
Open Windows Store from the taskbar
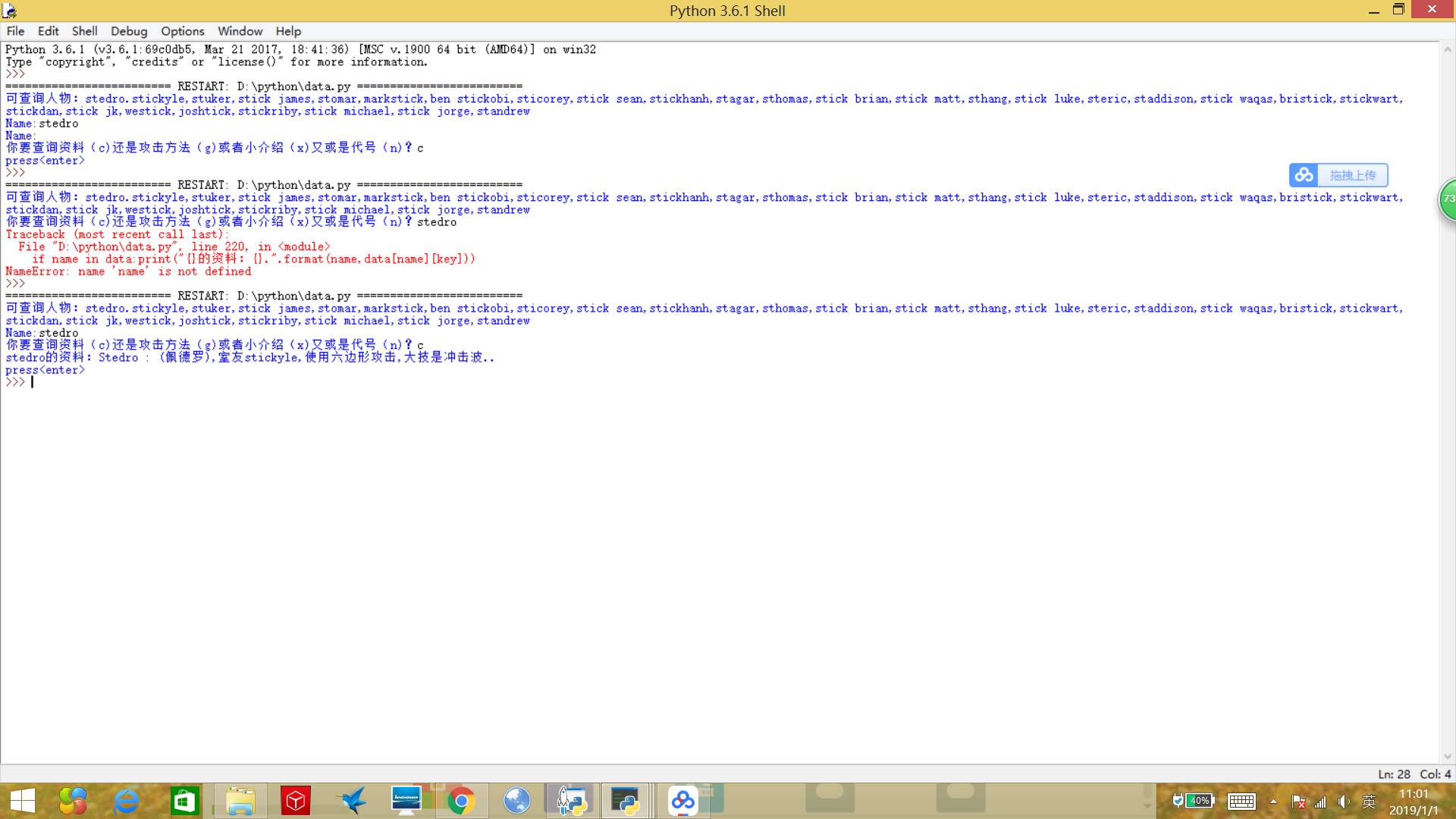click(184, 801)
